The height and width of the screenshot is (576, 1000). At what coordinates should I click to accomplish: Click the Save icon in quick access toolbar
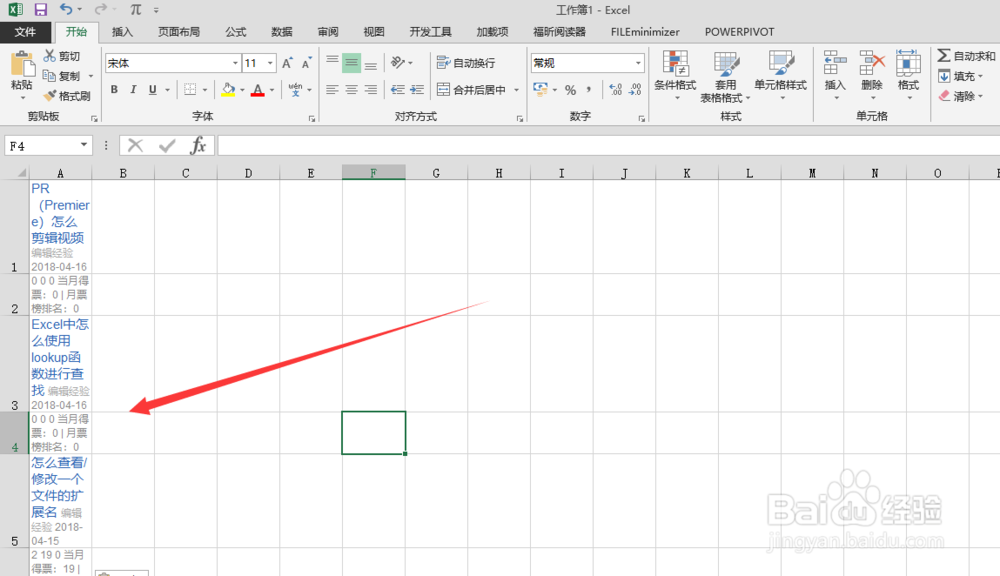[x=41, y=10]
